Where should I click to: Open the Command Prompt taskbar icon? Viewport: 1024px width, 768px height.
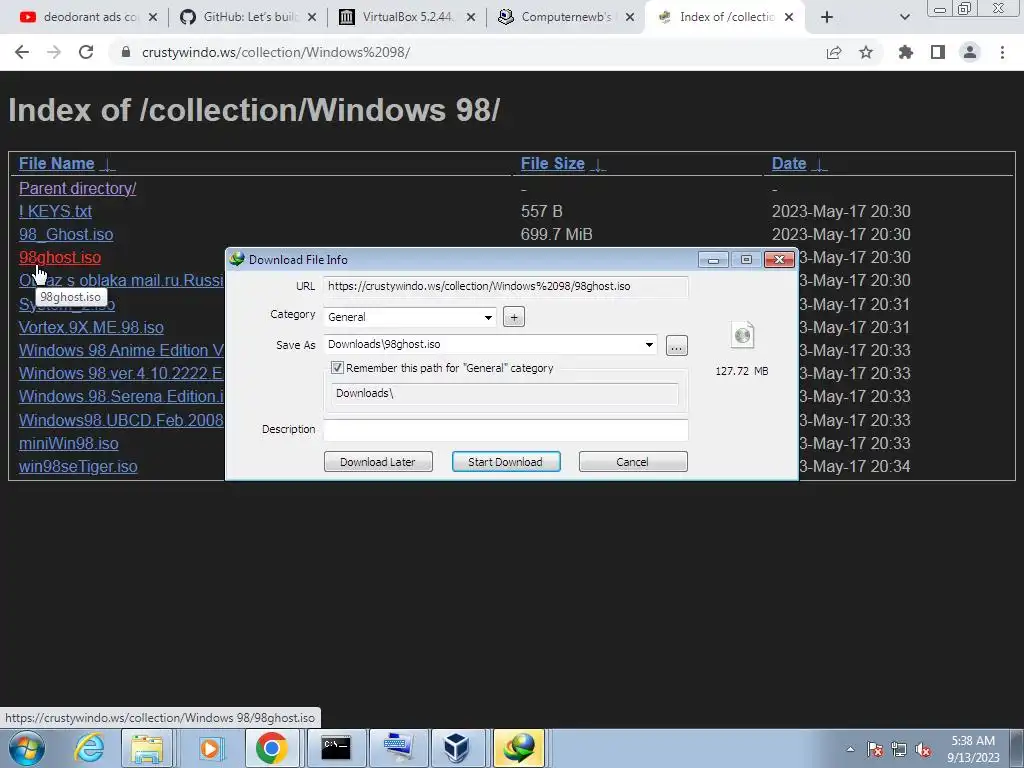coord(336,748)
